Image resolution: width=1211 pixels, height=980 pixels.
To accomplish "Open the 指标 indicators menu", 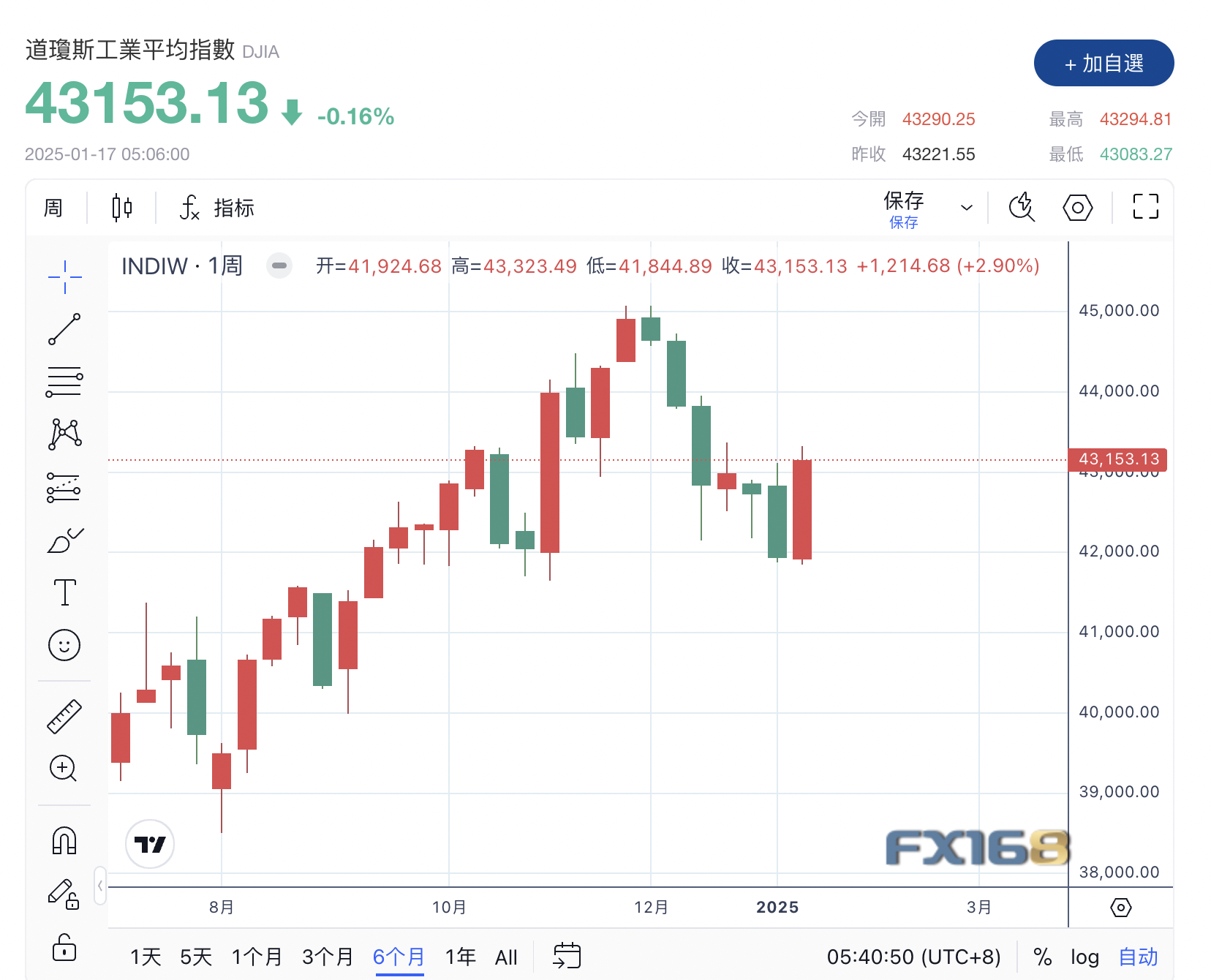I will point(217,208).
